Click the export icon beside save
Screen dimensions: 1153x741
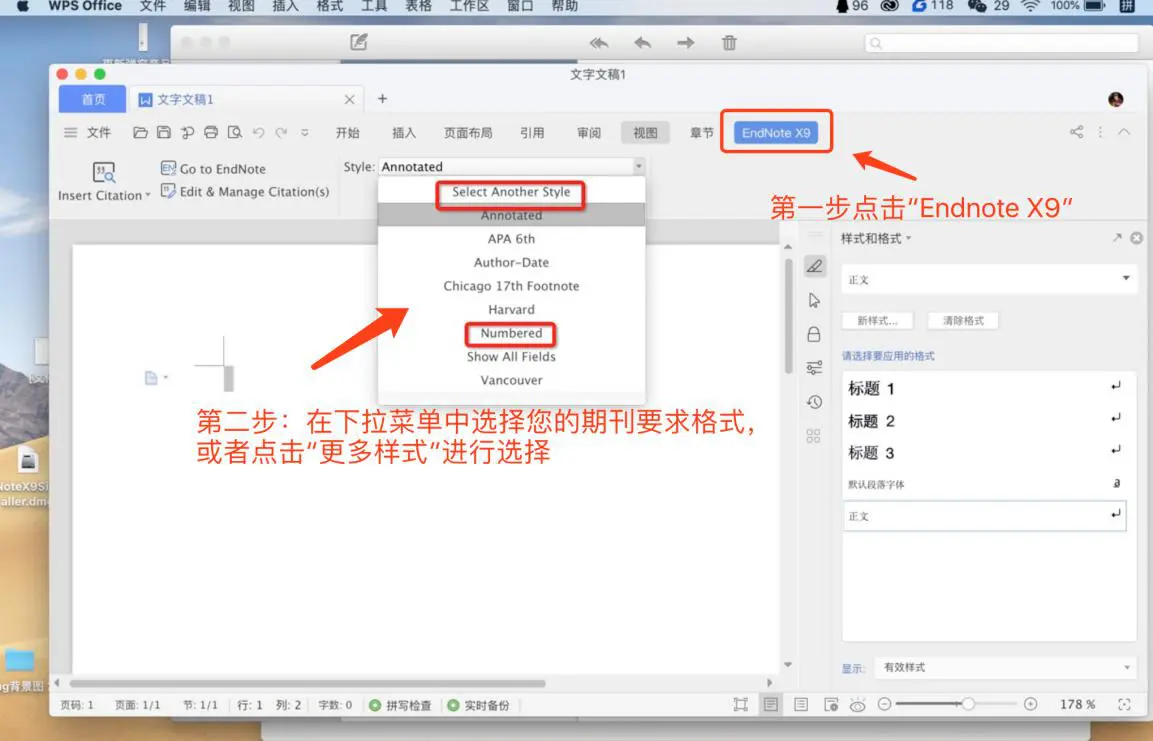[188, 132]
